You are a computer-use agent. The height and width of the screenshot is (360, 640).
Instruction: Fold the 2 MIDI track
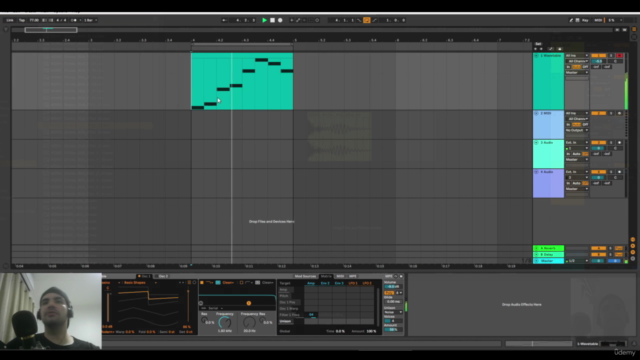click(536, 113)
